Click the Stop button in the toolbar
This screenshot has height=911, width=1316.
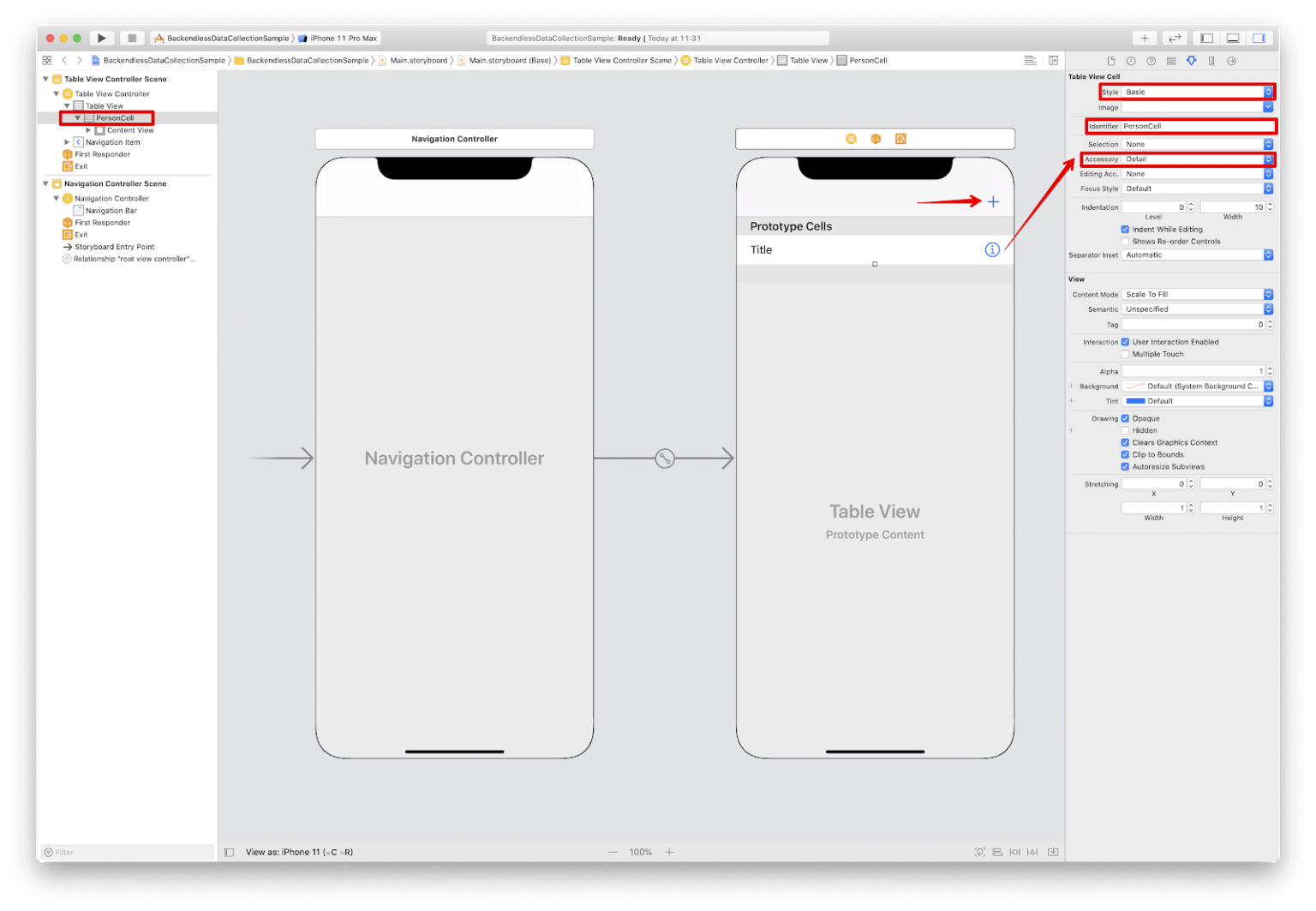[132, 38]
